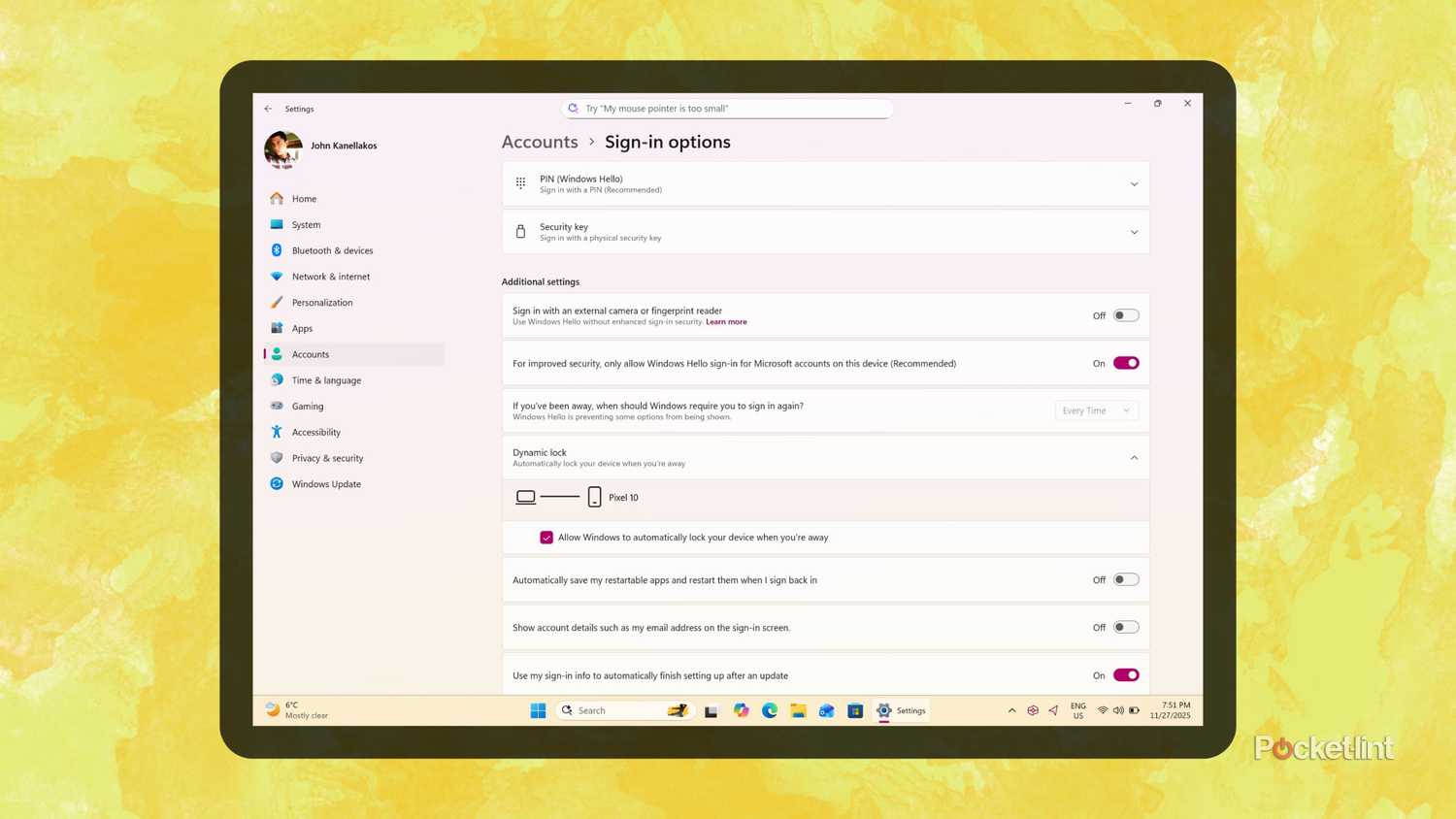The width and height of the screenshot is (1456, 819).
Task: Open Network & internet settings
Action: pyautogui.click(x=331, y=277)
